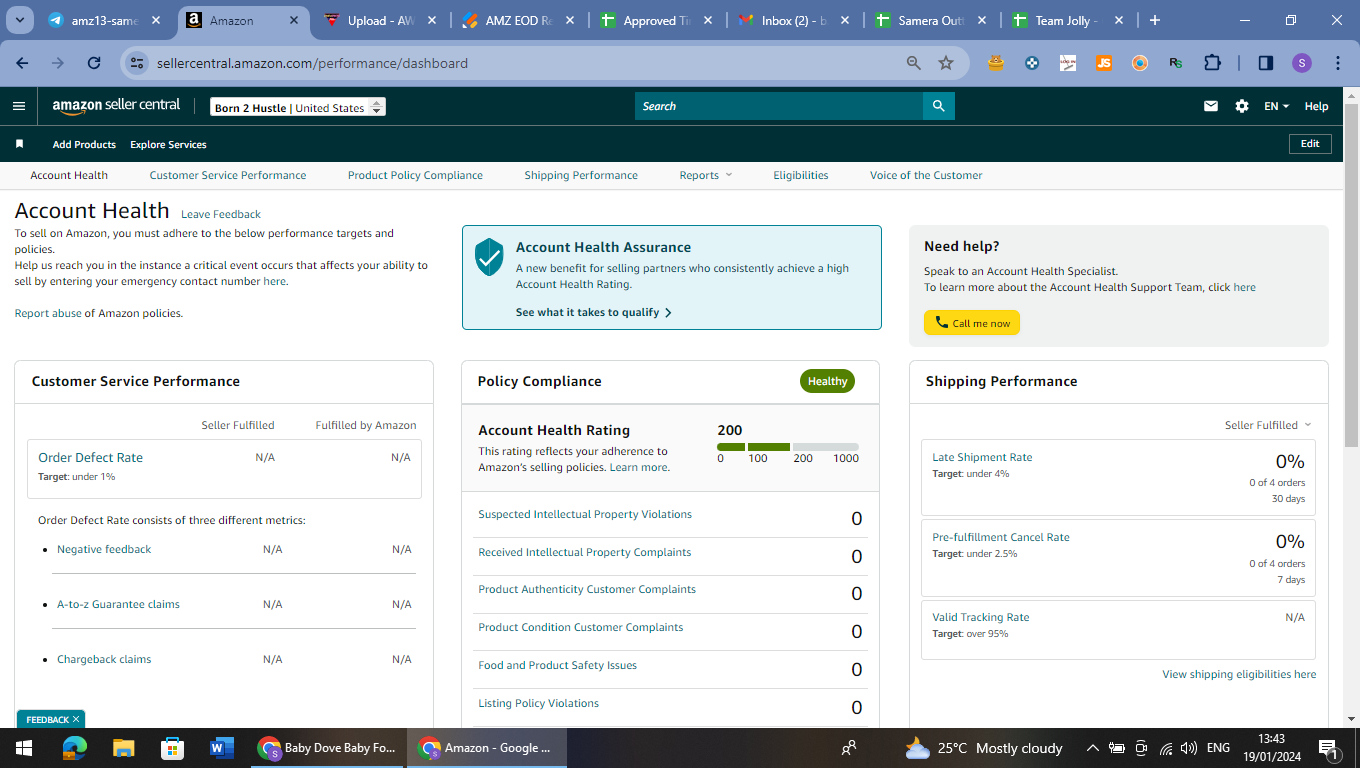
Task: Click the browser back arrow
Action: (22, 63)
